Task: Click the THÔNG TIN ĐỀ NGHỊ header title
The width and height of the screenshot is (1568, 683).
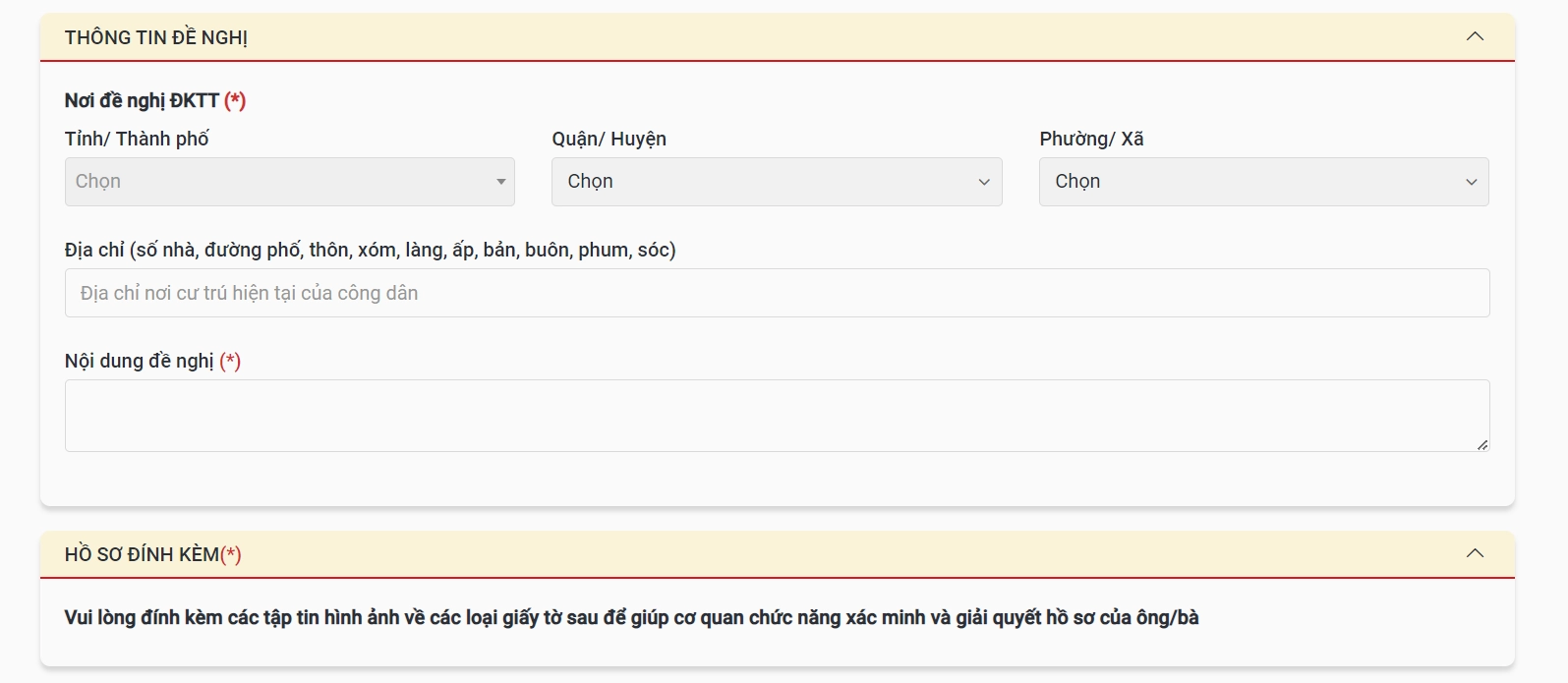Action: pos(156,37)
